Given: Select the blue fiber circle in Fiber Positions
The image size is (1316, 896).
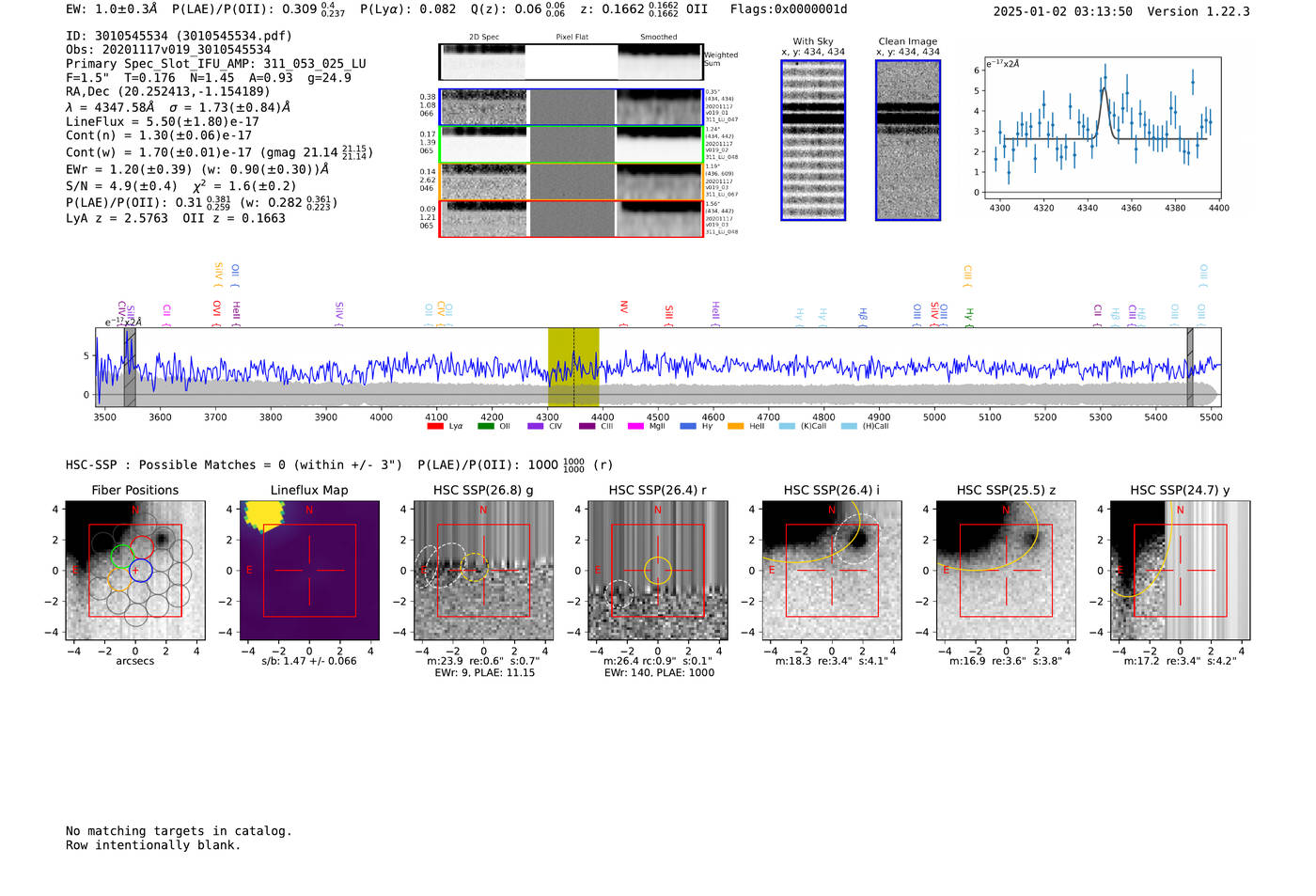Looking at the screenshot, I should coord(140,570).
